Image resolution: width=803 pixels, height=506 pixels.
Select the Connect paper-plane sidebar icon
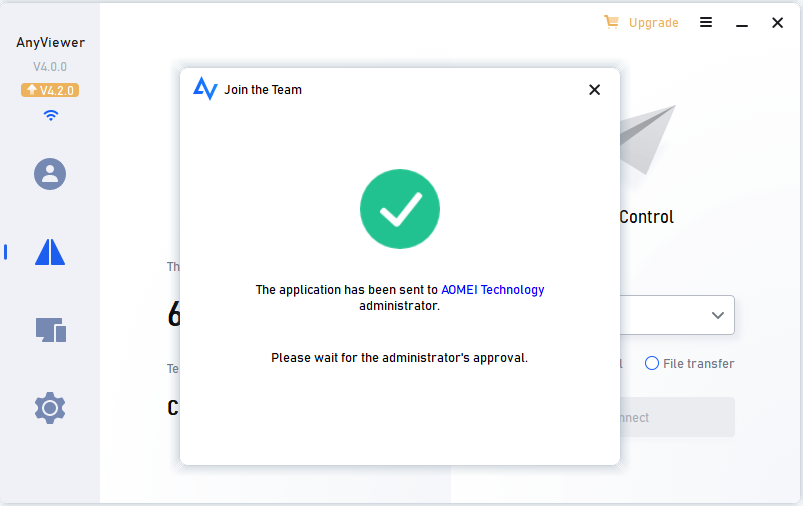pos(50,252)
